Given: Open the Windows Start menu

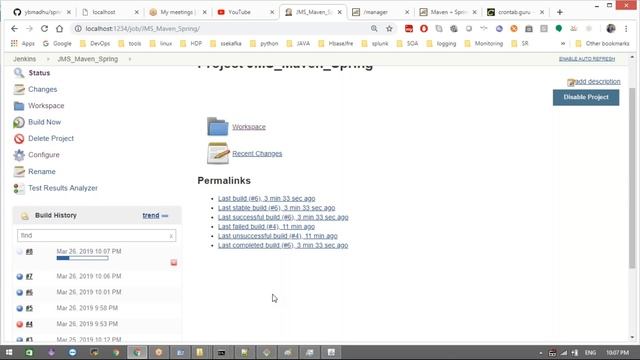Looking at the screenshot, I should coord(9,352).
